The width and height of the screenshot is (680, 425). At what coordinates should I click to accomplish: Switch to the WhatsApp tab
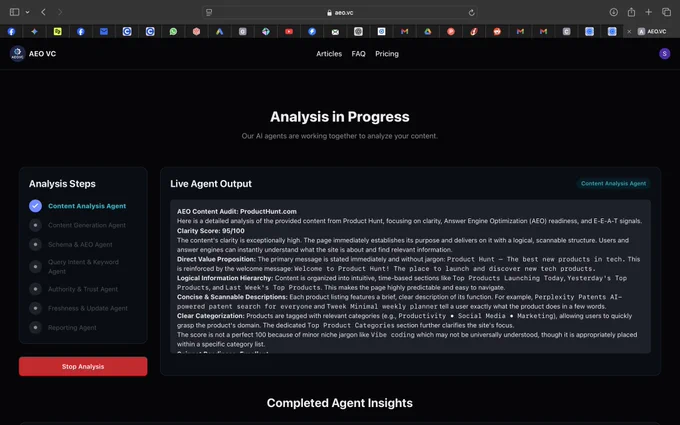[x=173, y=31]
